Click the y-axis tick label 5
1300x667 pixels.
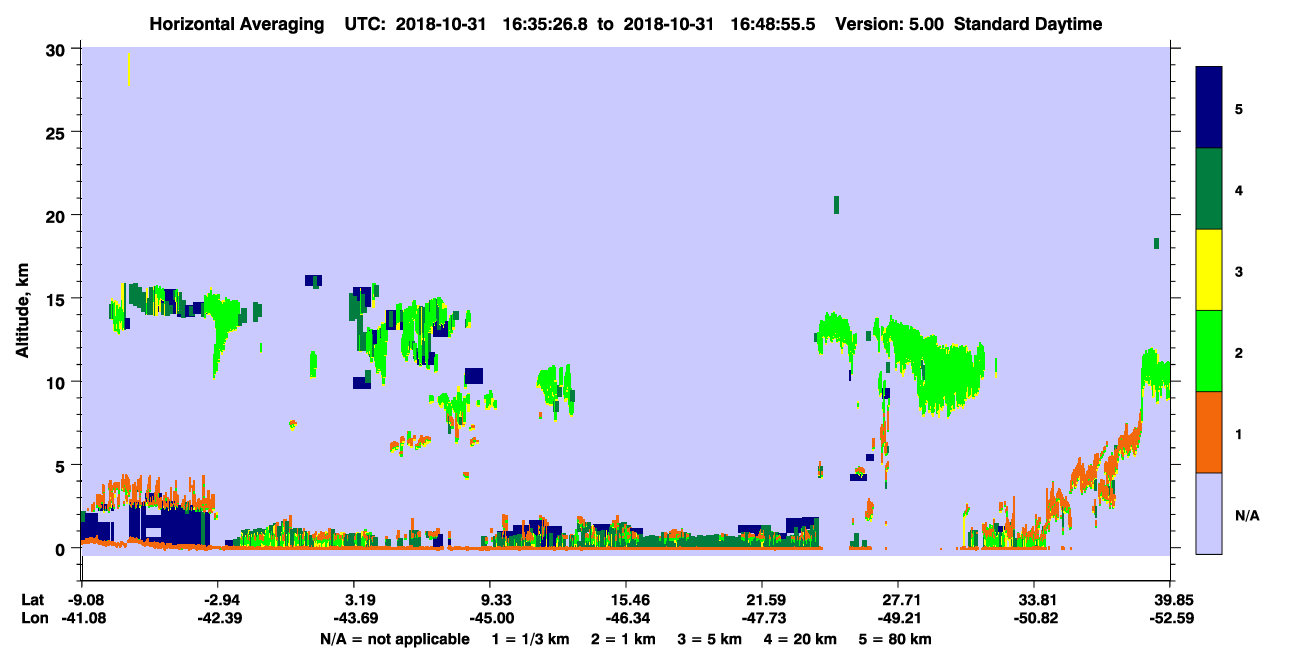point(61,465)
